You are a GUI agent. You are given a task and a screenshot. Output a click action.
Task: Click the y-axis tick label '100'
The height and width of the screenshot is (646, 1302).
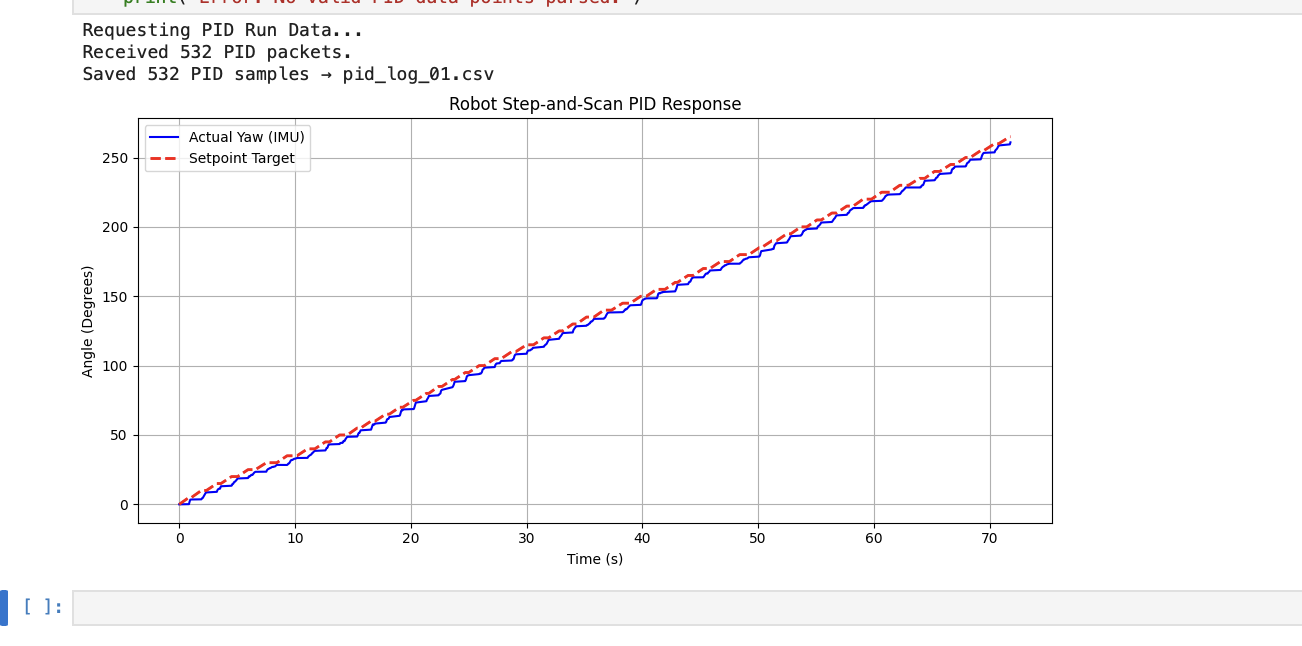click(115, 366)
